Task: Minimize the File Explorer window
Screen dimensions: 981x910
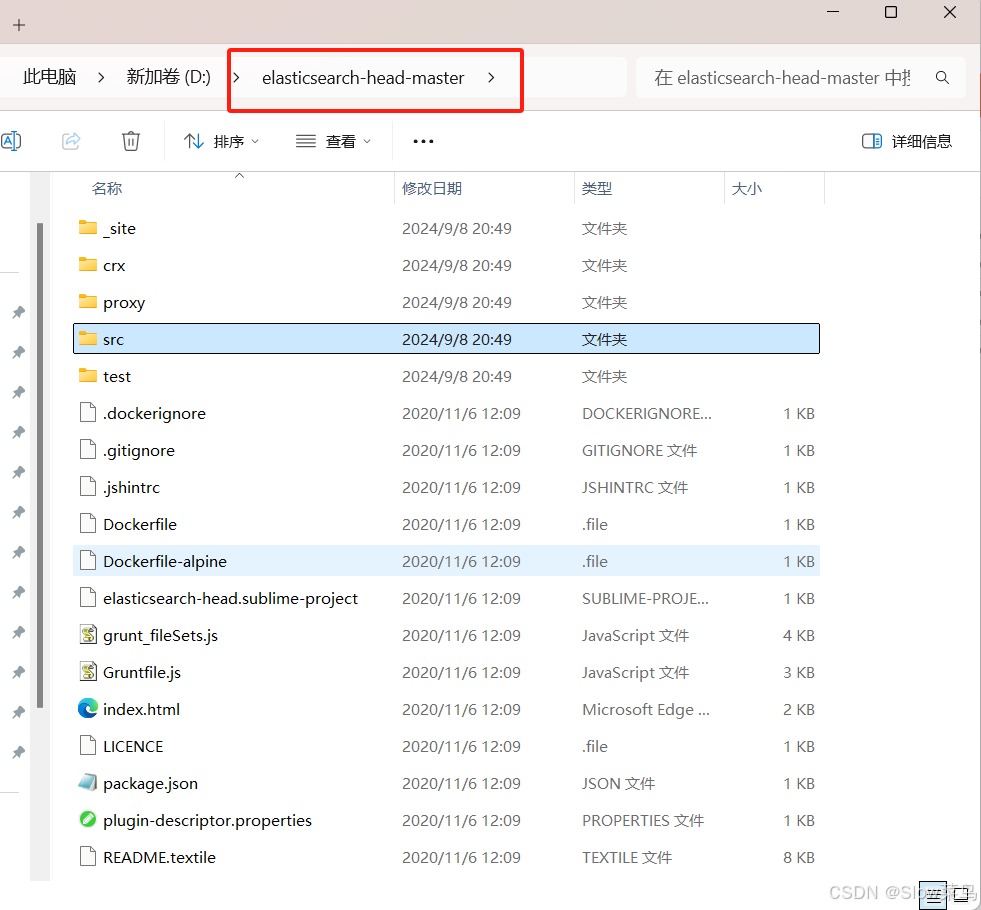Action: pos(833,12)
